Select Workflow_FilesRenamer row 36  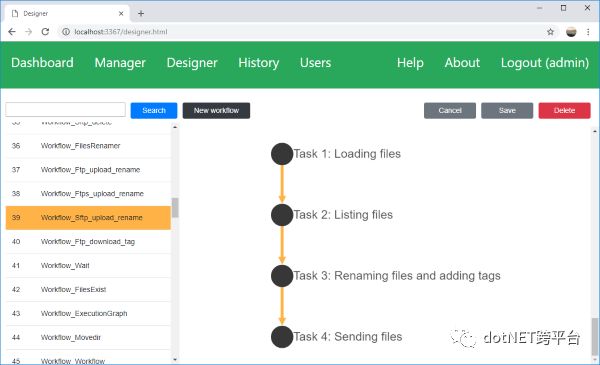[x=88, y=146]
